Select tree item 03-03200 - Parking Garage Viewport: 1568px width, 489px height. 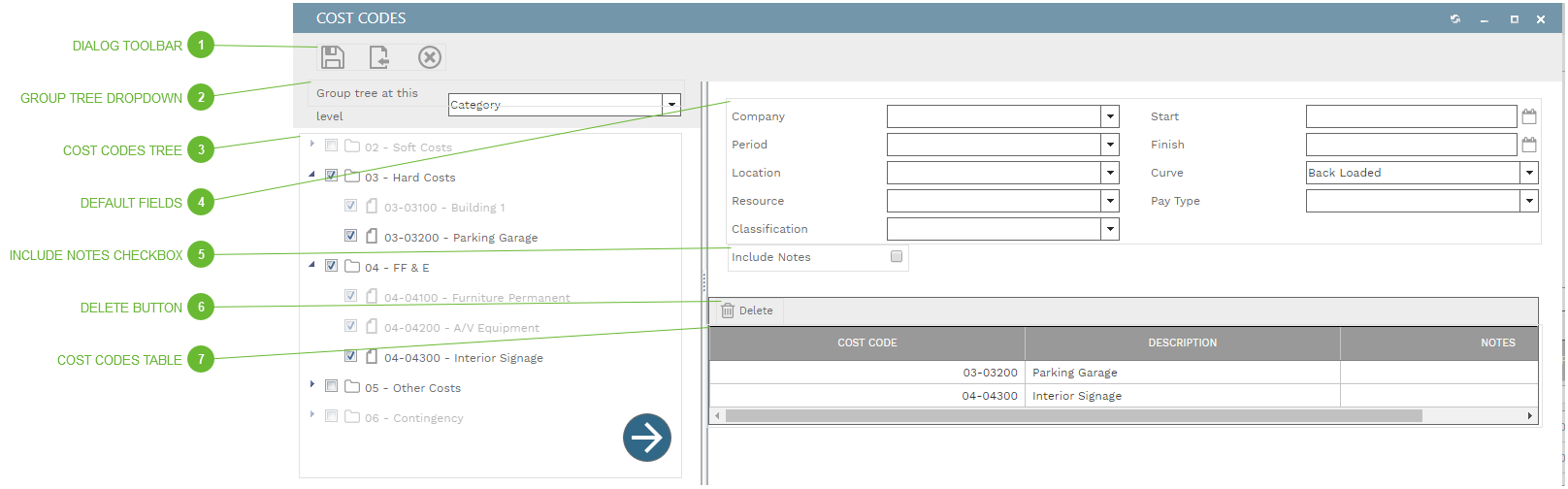click(x=461, y=238)
